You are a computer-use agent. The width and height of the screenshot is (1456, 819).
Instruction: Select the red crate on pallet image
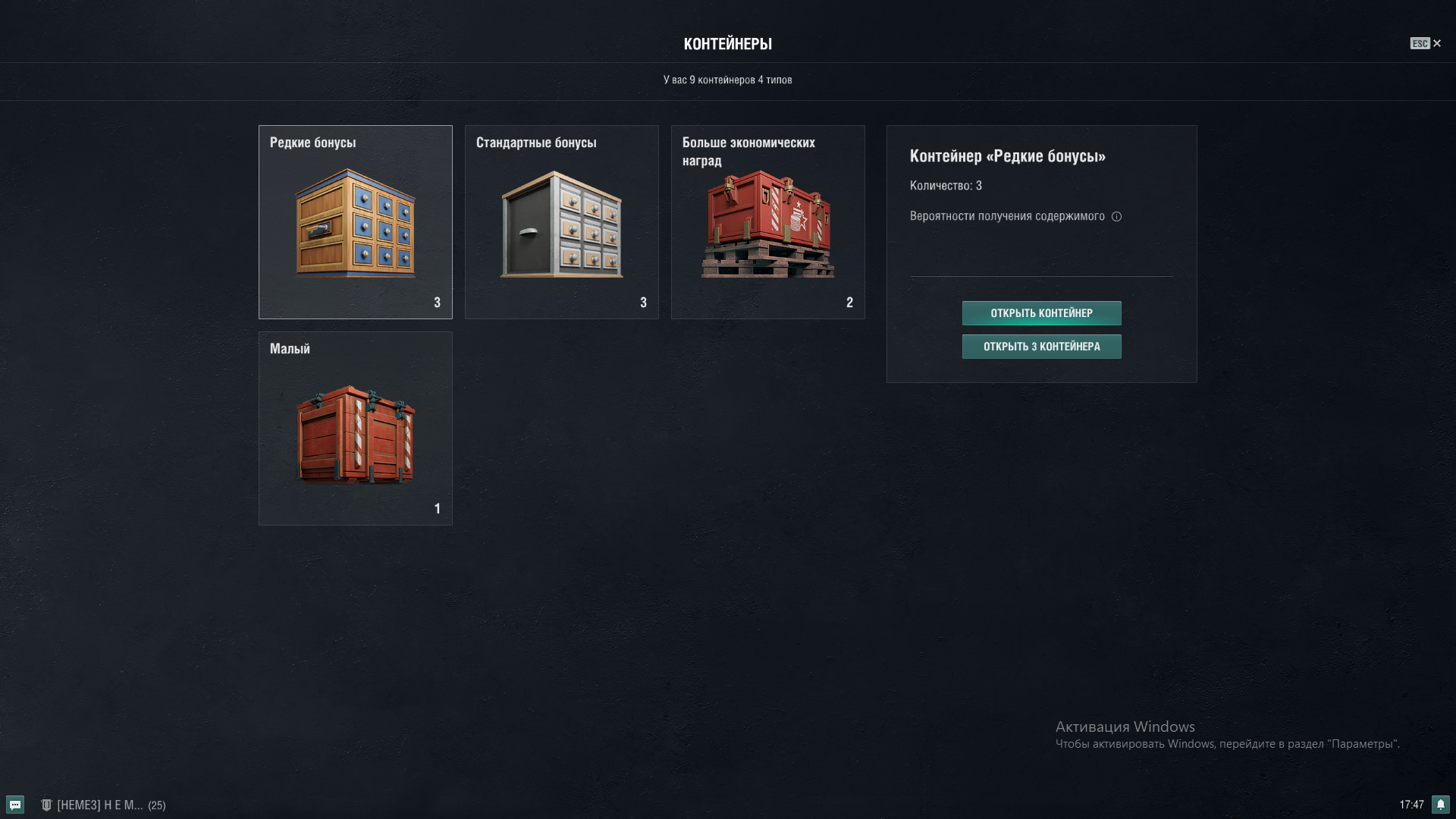pos(767,224)
